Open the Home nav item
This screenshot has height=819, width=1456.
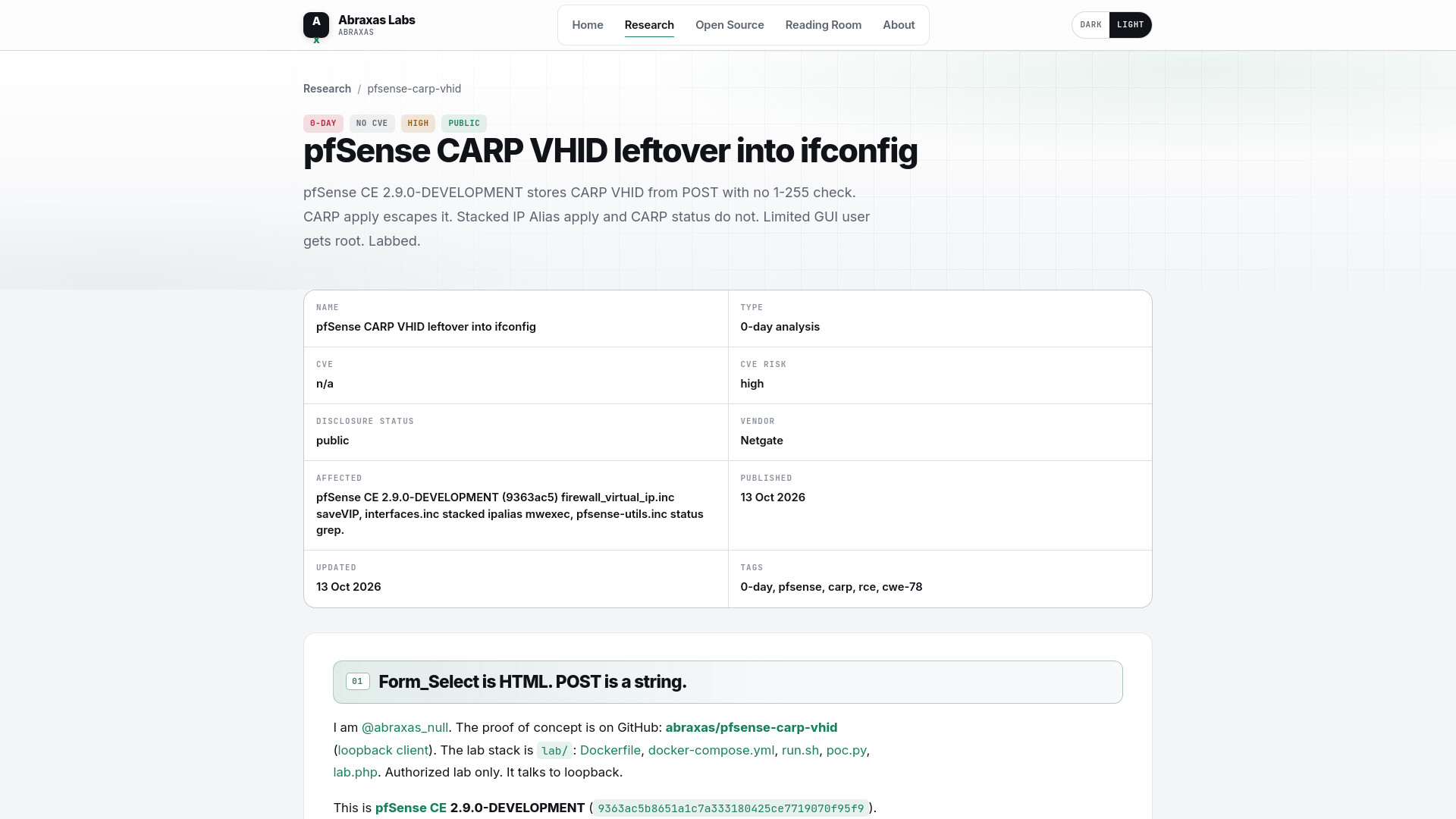click(x=588, y=25)
